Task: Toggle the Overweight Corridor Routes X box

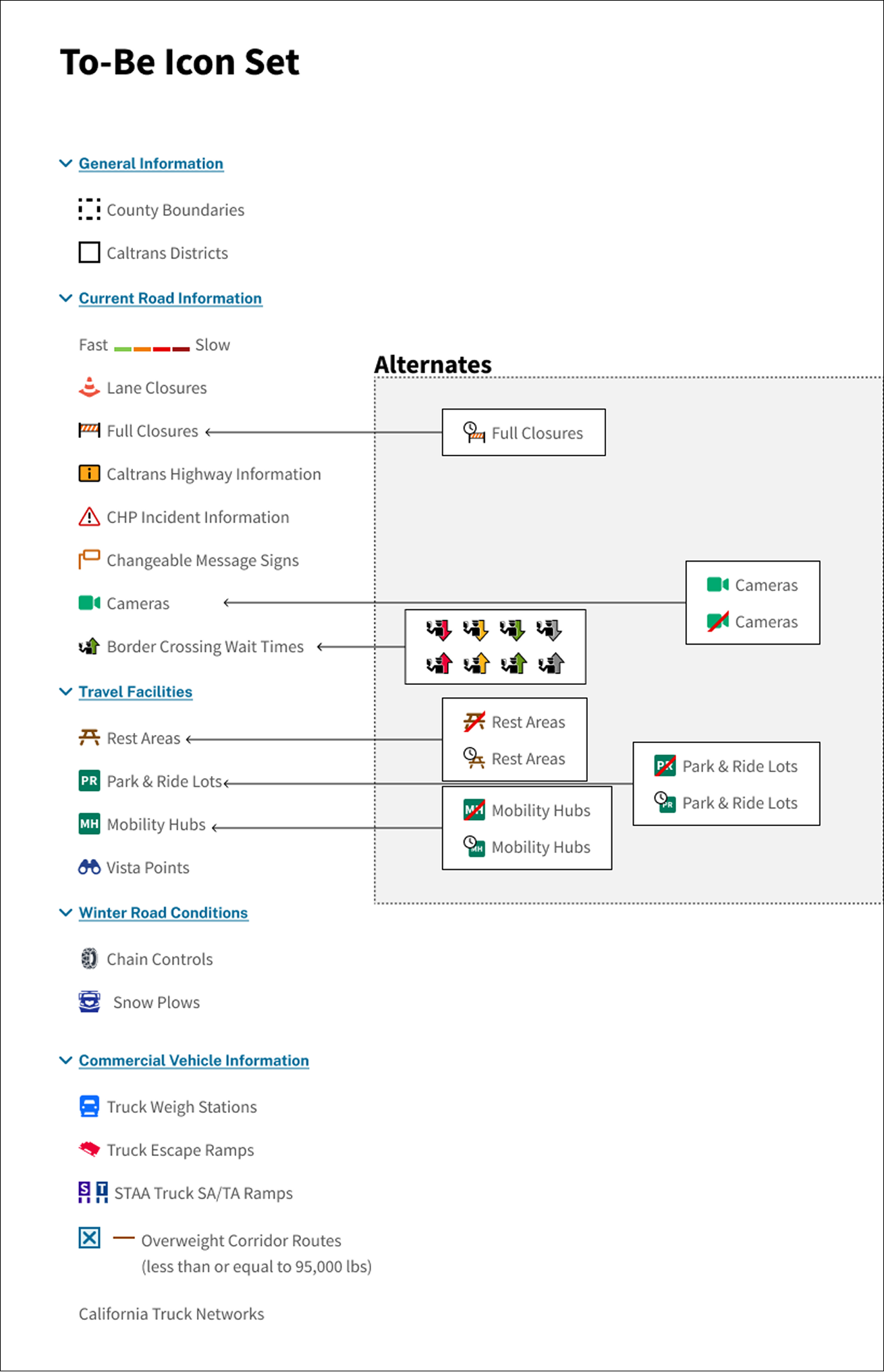Action: [89, 1238]
